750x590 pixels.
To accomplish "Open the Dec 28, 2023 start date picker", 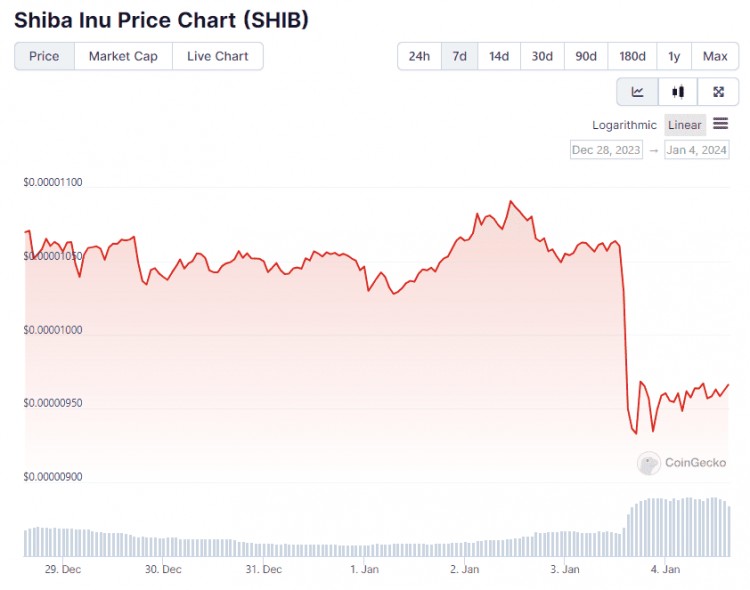I will click(x=606, y=150).
